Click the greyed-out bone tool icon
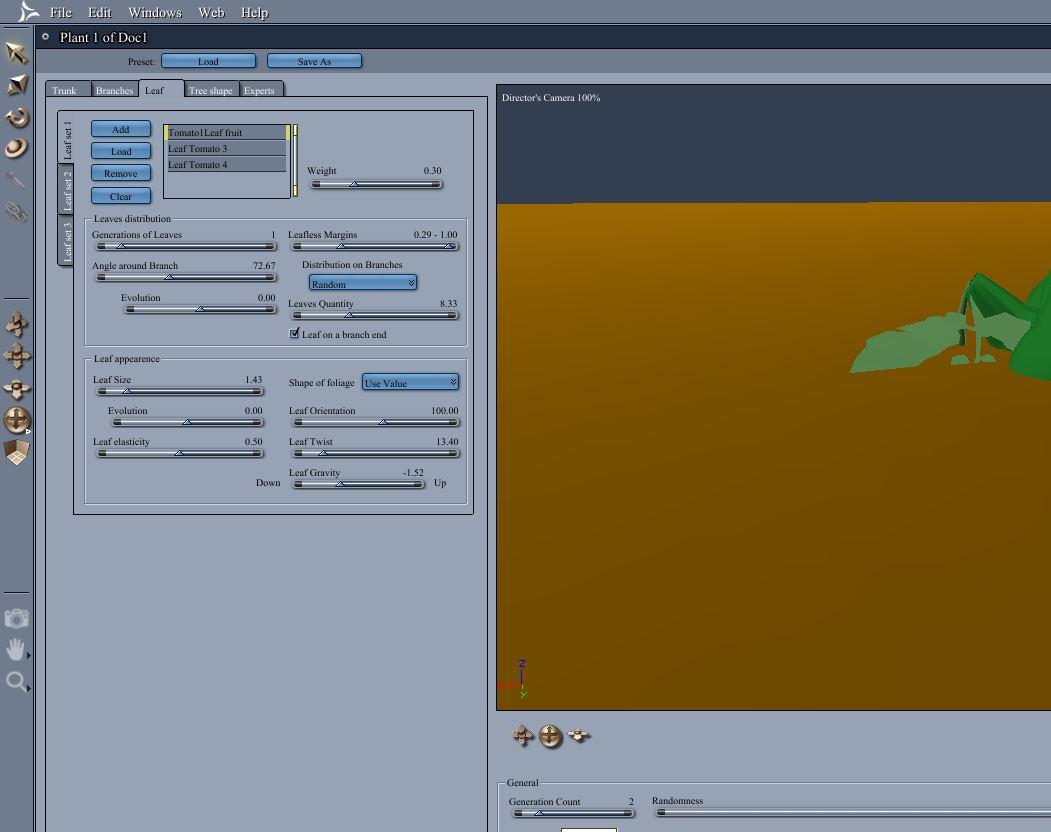 pos(16,180)
